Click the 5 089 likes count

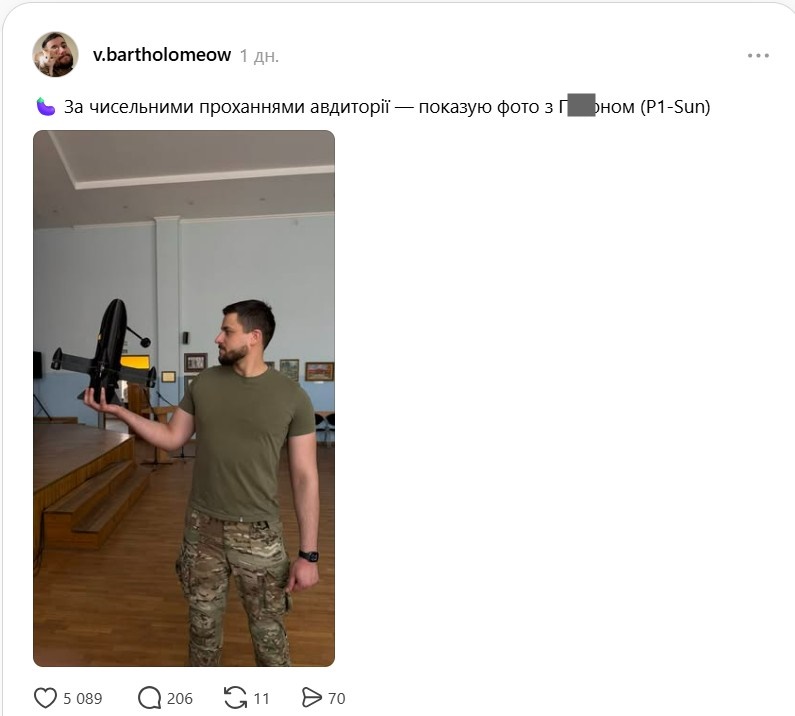(x=83, y=699)
